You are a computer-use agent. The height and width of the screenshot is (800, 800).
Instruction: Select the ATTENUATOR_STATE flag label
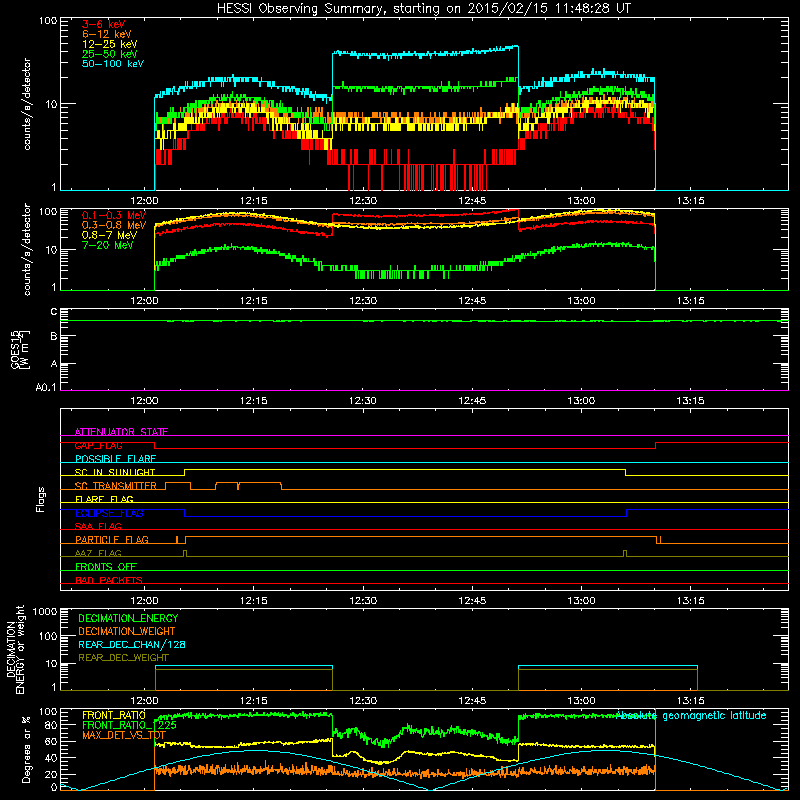click(x=121, y=432)
